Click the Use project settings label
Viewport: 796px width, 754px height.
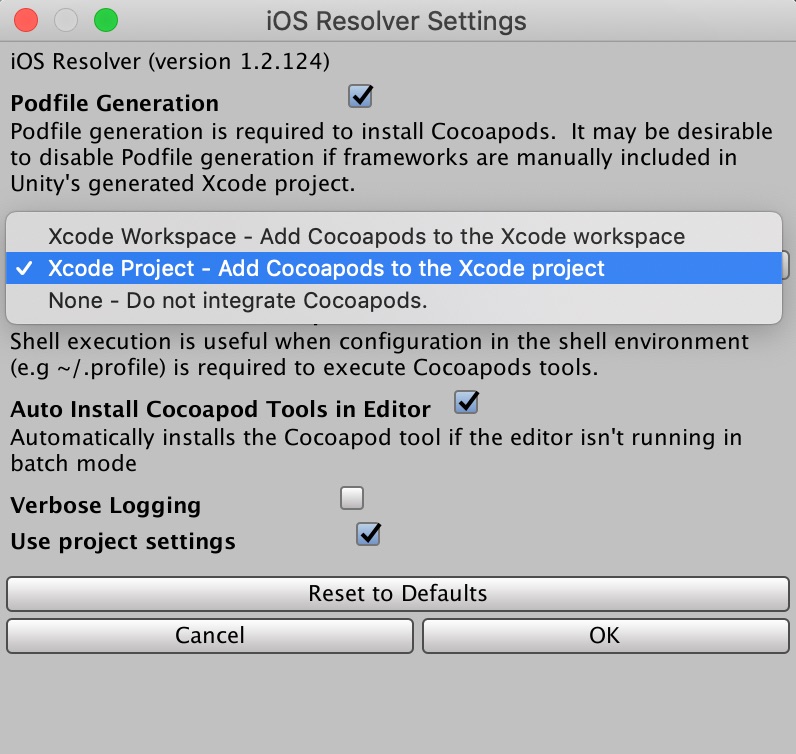(123, 542)
